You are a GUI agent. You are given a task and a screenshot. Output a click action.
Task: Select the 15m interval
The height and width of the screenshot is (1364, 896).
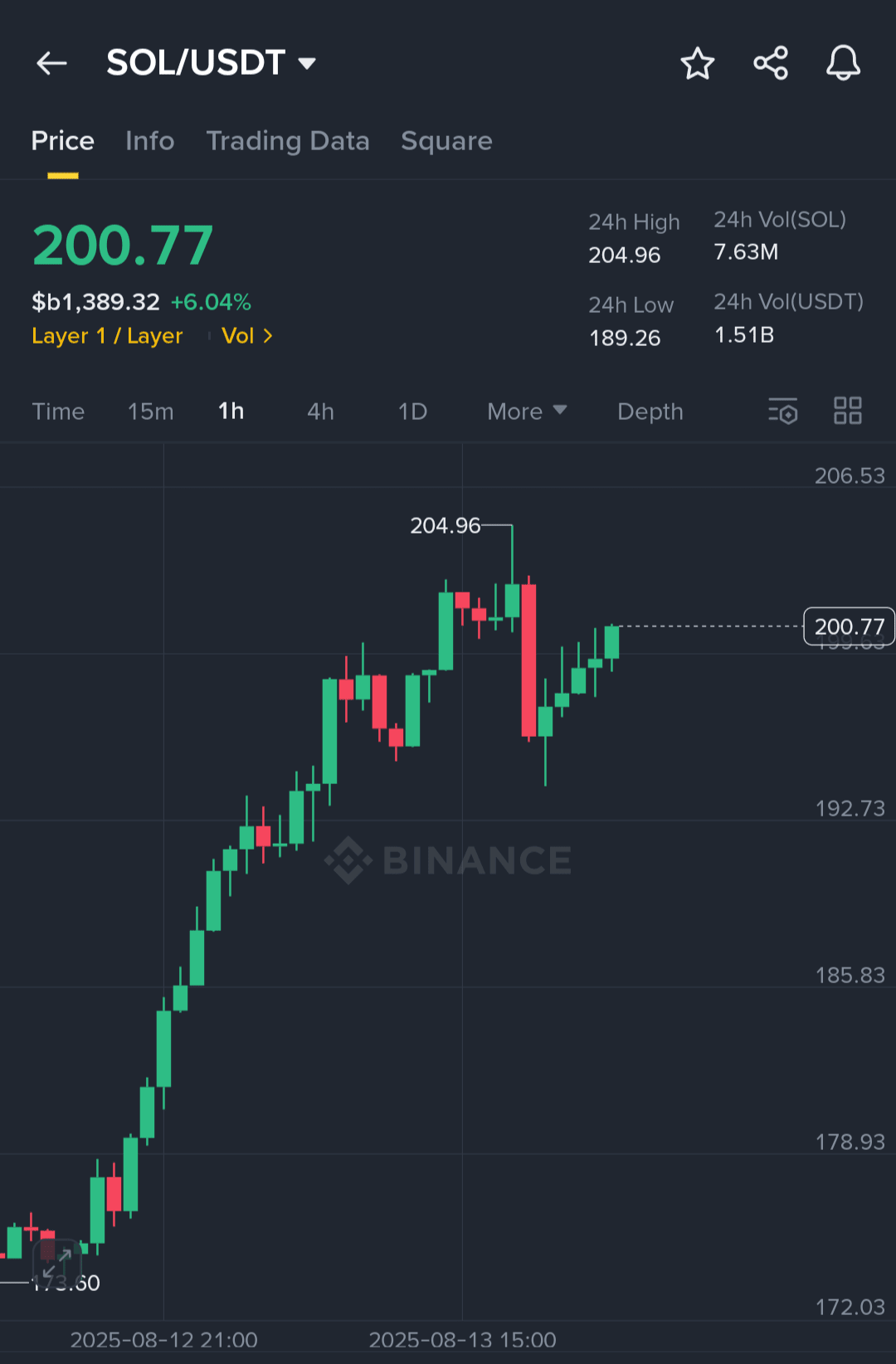coord(151,412)
